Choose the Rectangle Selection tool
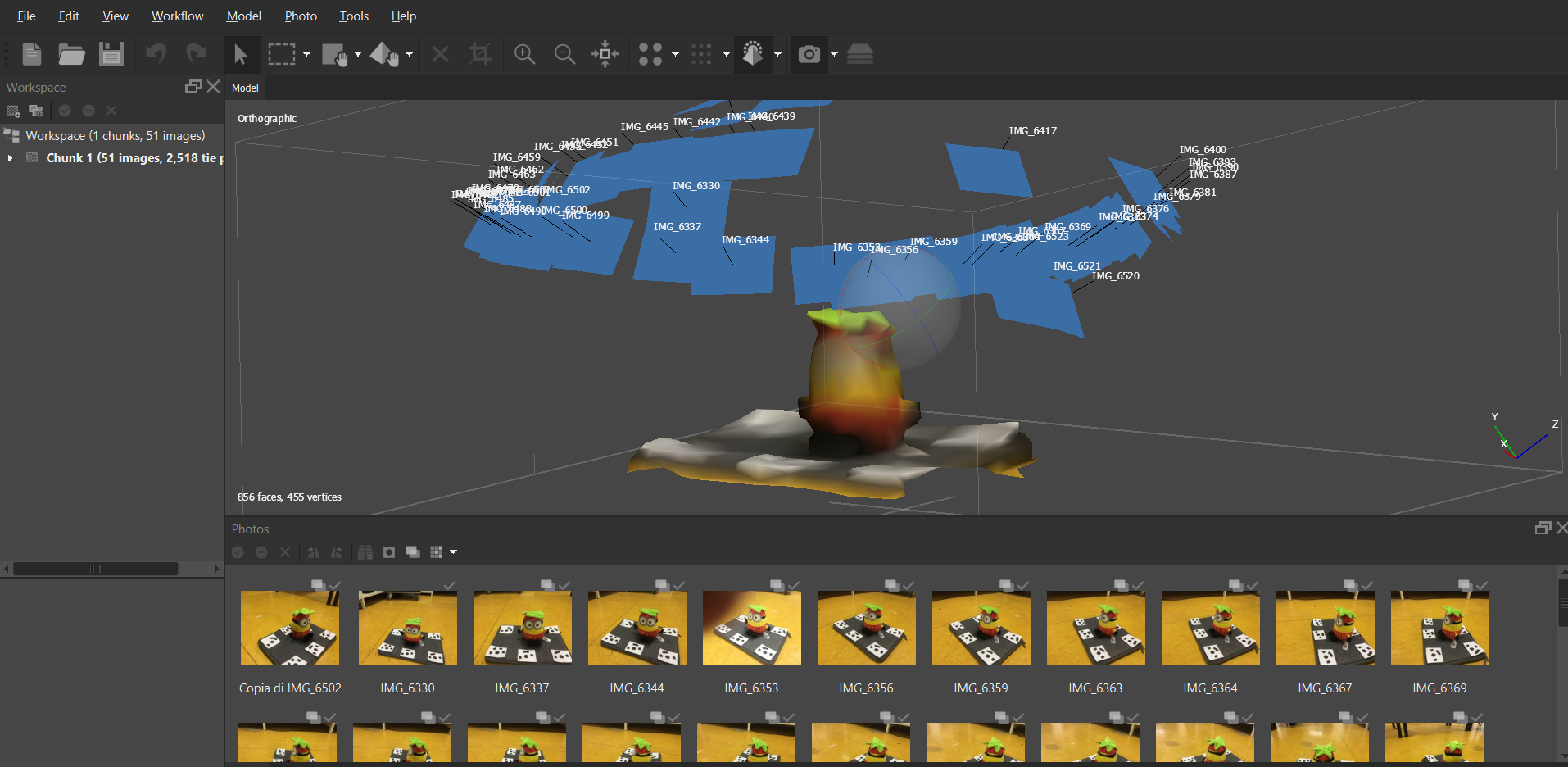 tap(281, 54)
